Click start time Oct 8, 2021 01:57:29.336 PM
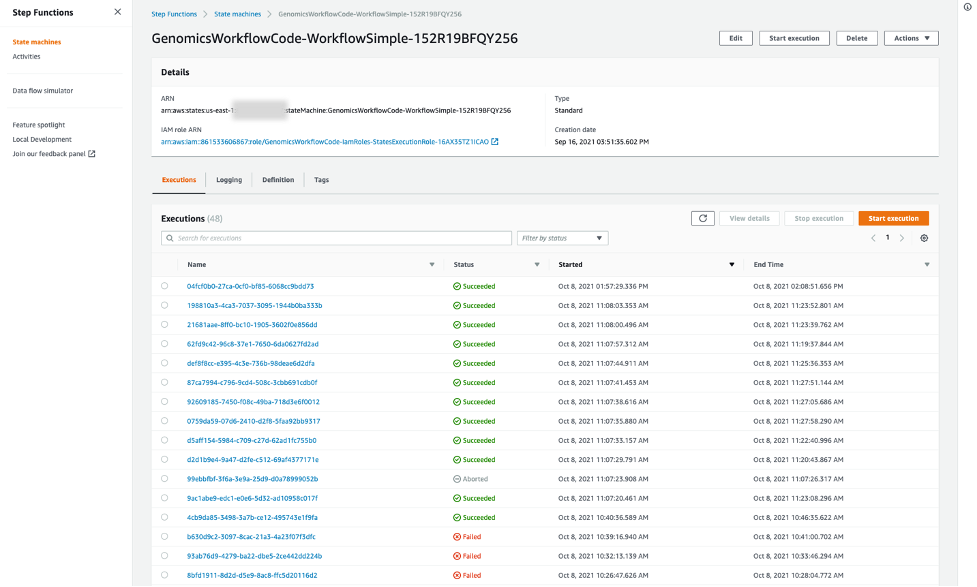This screenshot has height=587, width=977. [603, 286]
